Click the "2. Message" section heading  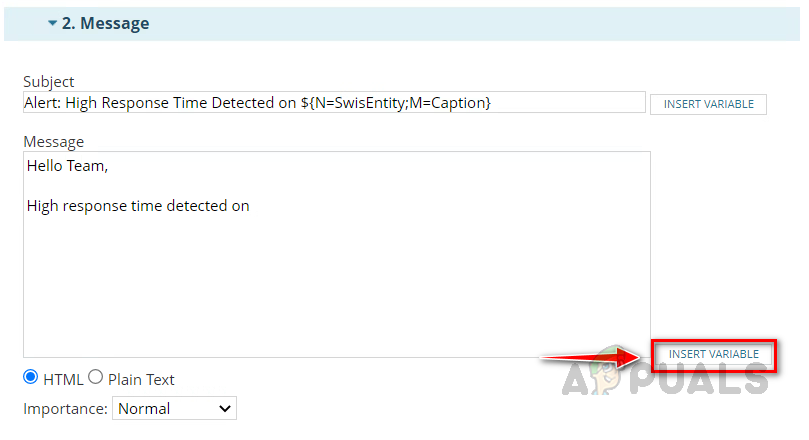[x=105, y=23]
